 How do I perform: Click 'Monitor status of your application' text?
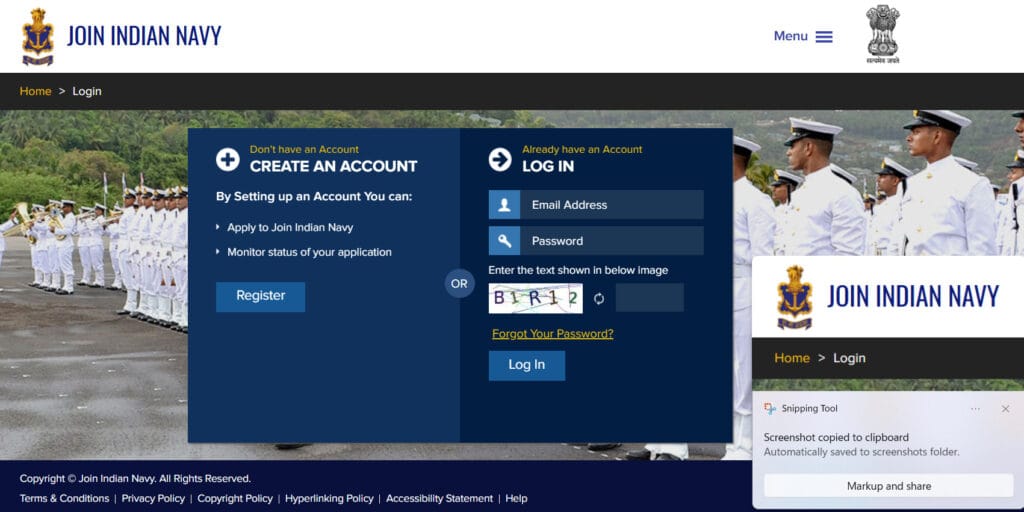coord(310,252)
